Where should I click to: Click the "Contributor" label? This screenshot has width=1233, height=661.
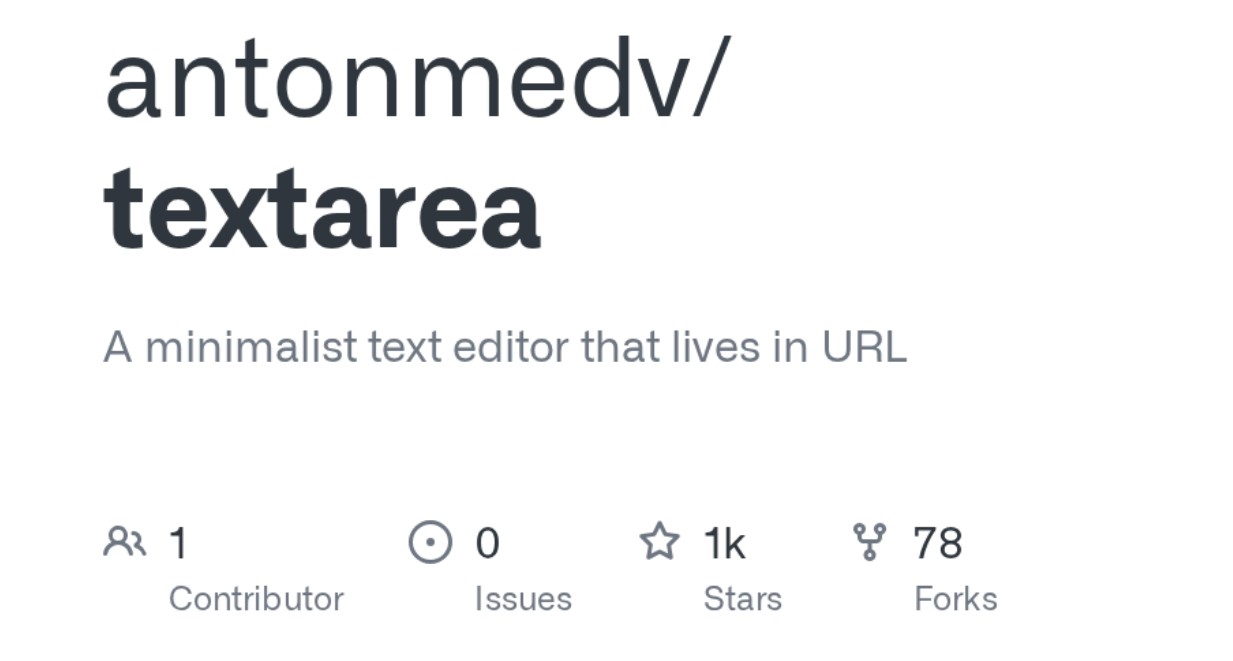coord(256,599)
